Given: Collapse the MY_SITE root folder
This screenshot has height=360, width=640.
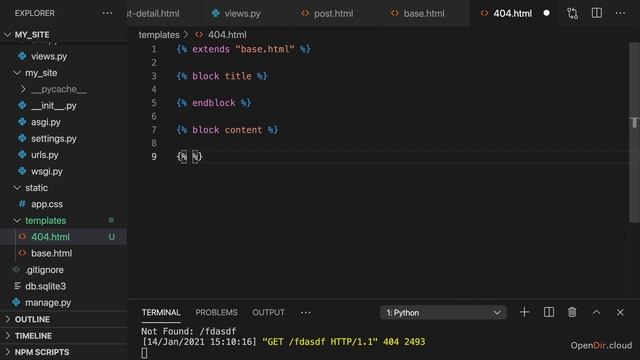Looking at the screenshot, I should pos(7,35).
